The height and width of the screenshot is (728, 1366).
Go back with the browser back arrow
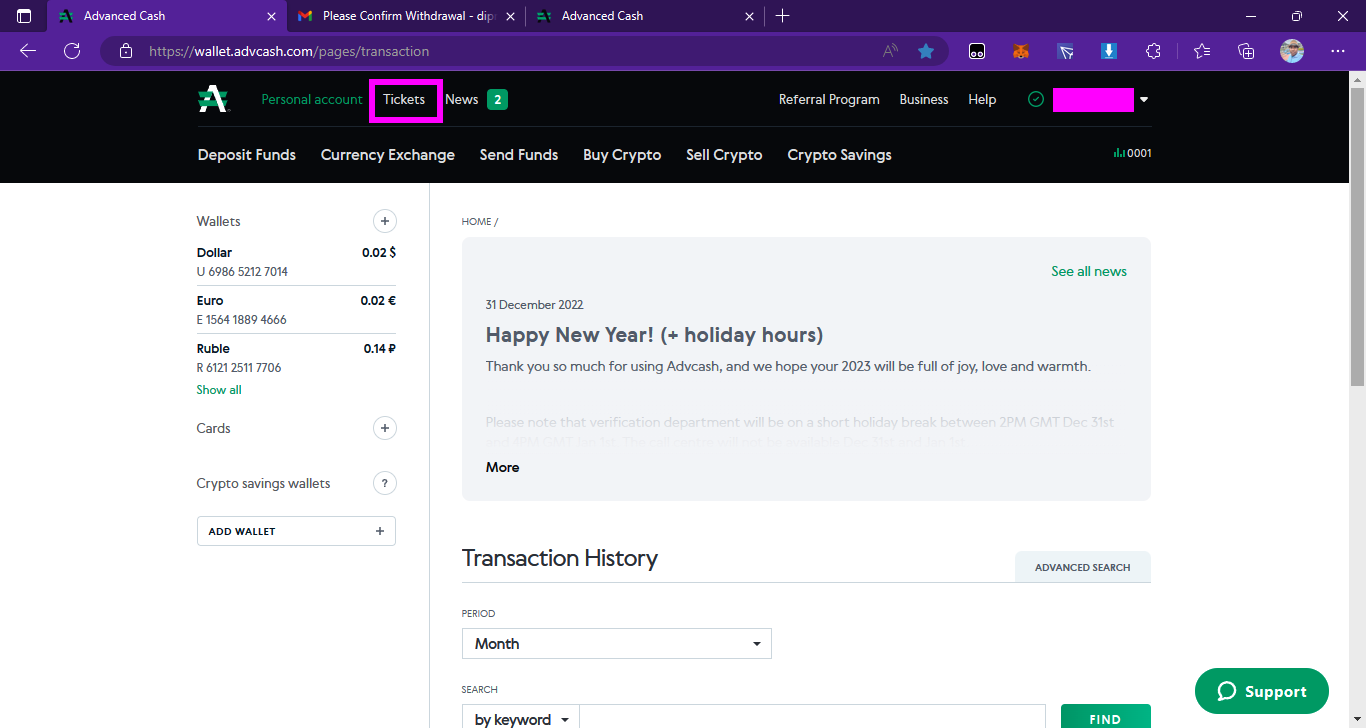tap(28, 51)
